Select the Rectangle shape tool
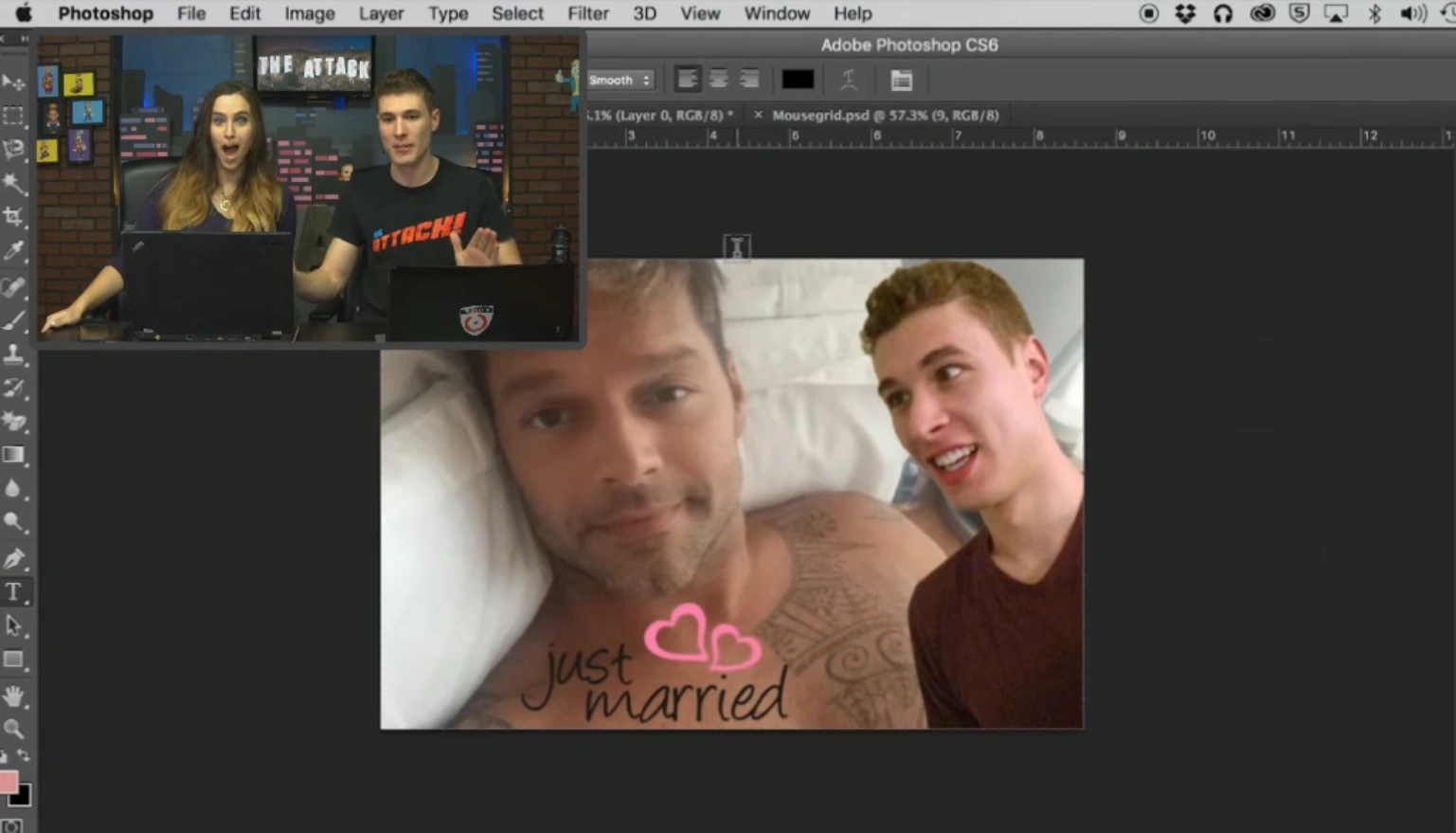Viewport: 1456px width, 833px height. click(x=13, y=660)
